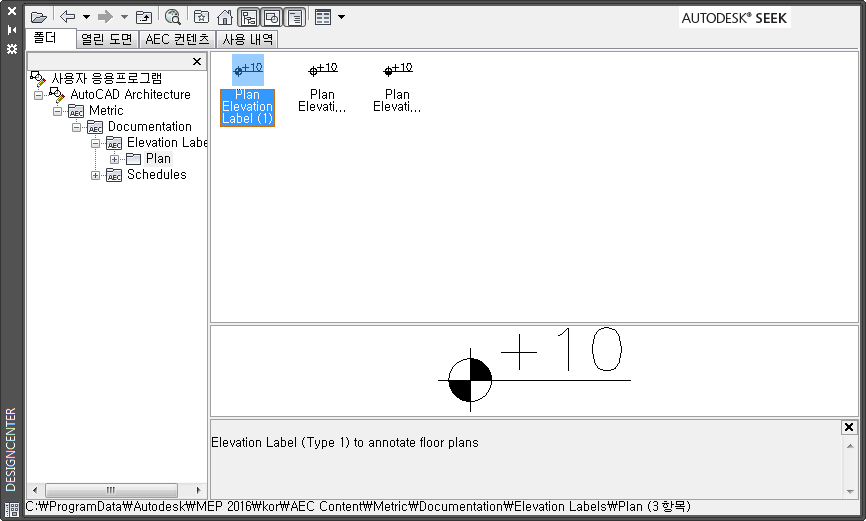
Task: Select 사용자 응용프로그램 root node
Action: coord(107,78)
